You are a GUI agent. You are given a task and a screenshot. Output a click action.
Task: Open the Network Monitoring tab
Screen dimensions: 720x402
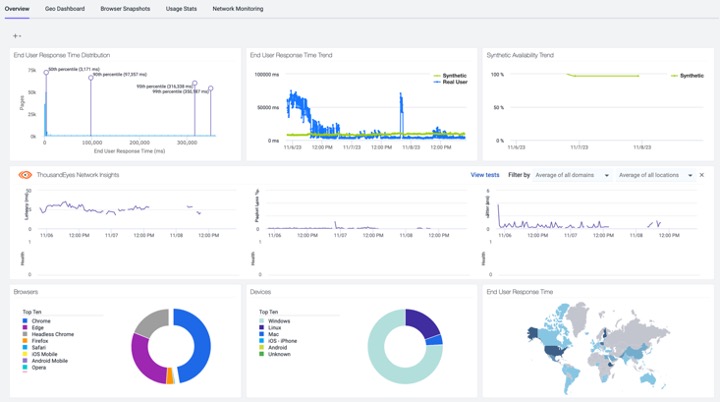click(x=237, y=9)
